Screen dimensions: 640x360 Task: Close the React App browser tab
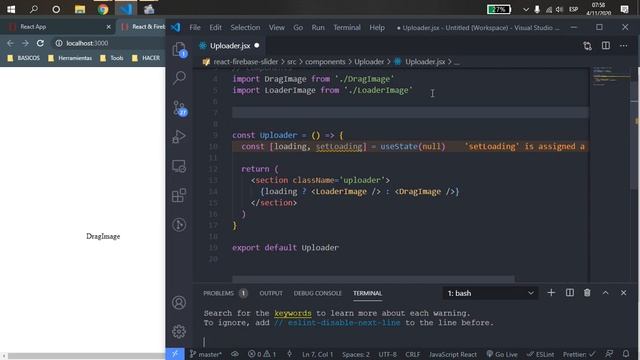(x=108, y=27)
